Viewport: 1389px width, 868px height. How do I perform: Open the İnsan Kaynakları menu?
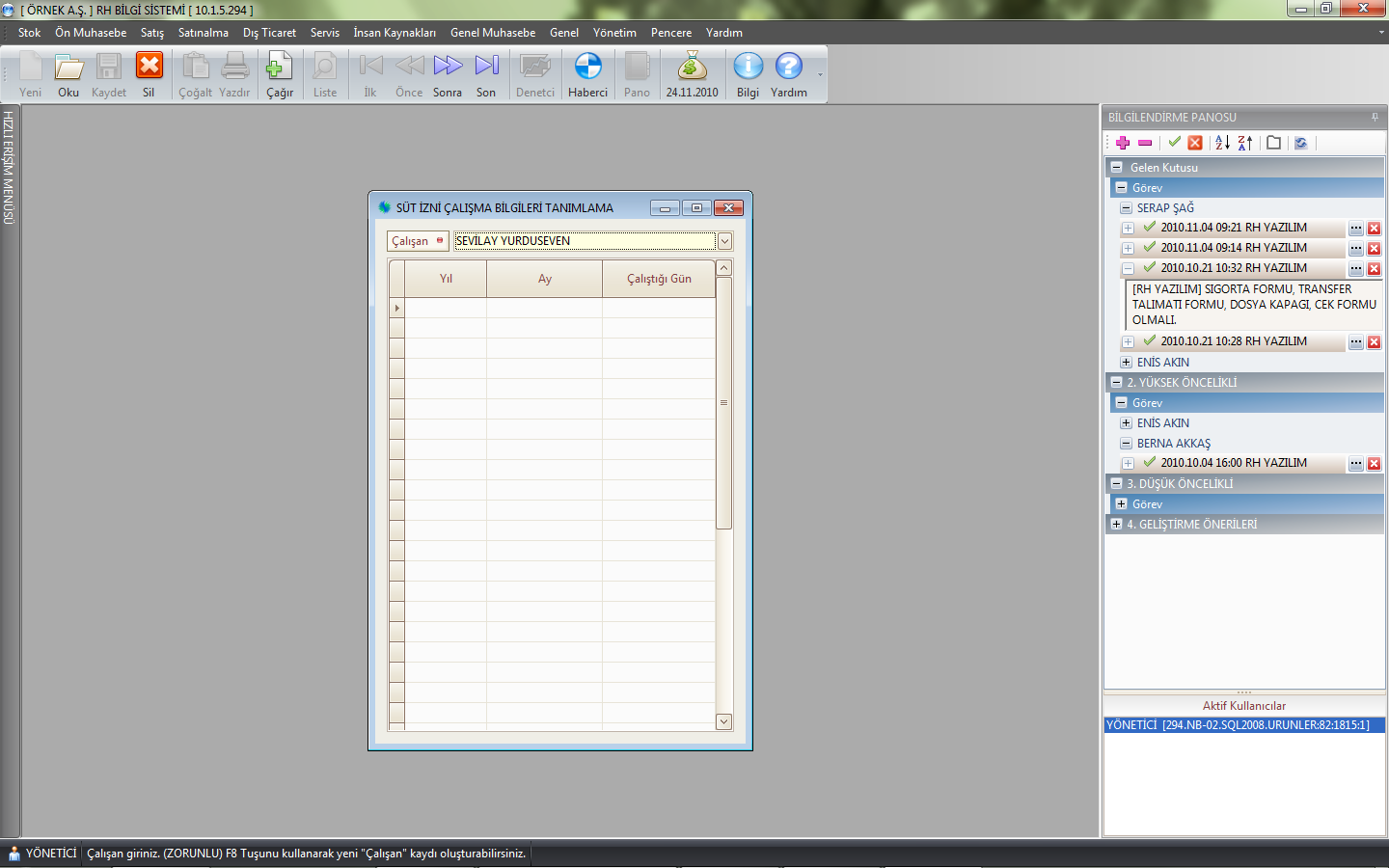click(394, 33)
